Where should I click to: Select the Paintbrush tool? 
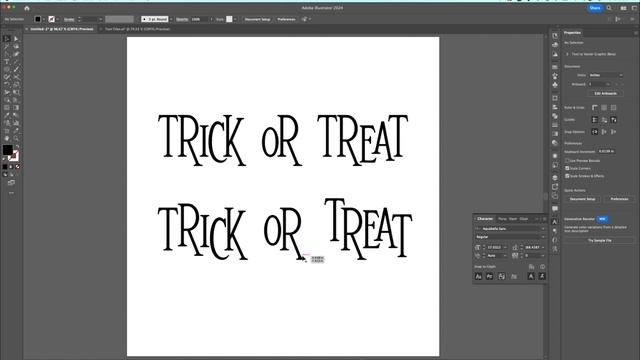[x=16, y=69]
